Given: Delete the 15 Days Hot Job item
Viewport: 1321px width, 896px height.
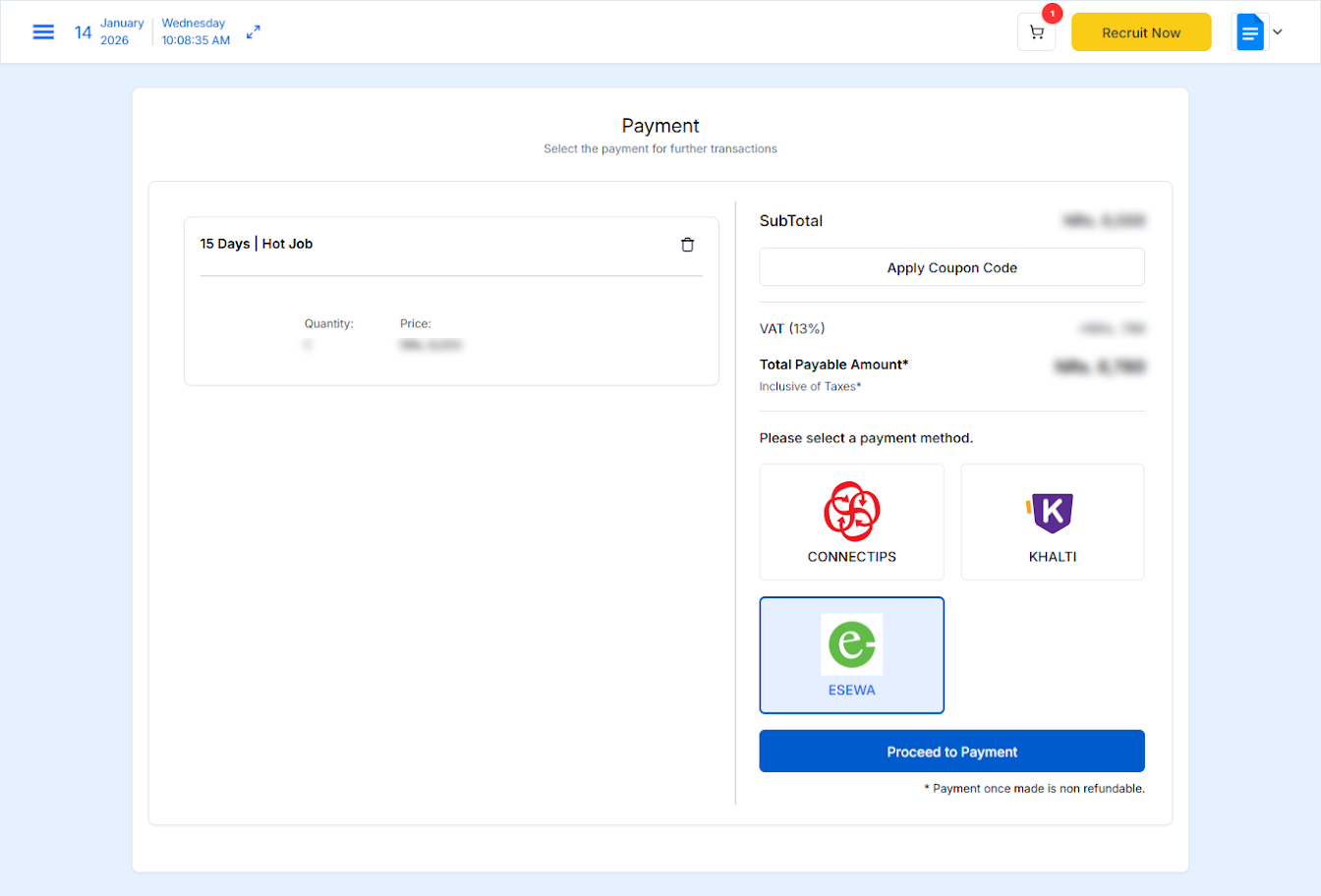Looking at the screenshot, I should (x=687, y=245).
